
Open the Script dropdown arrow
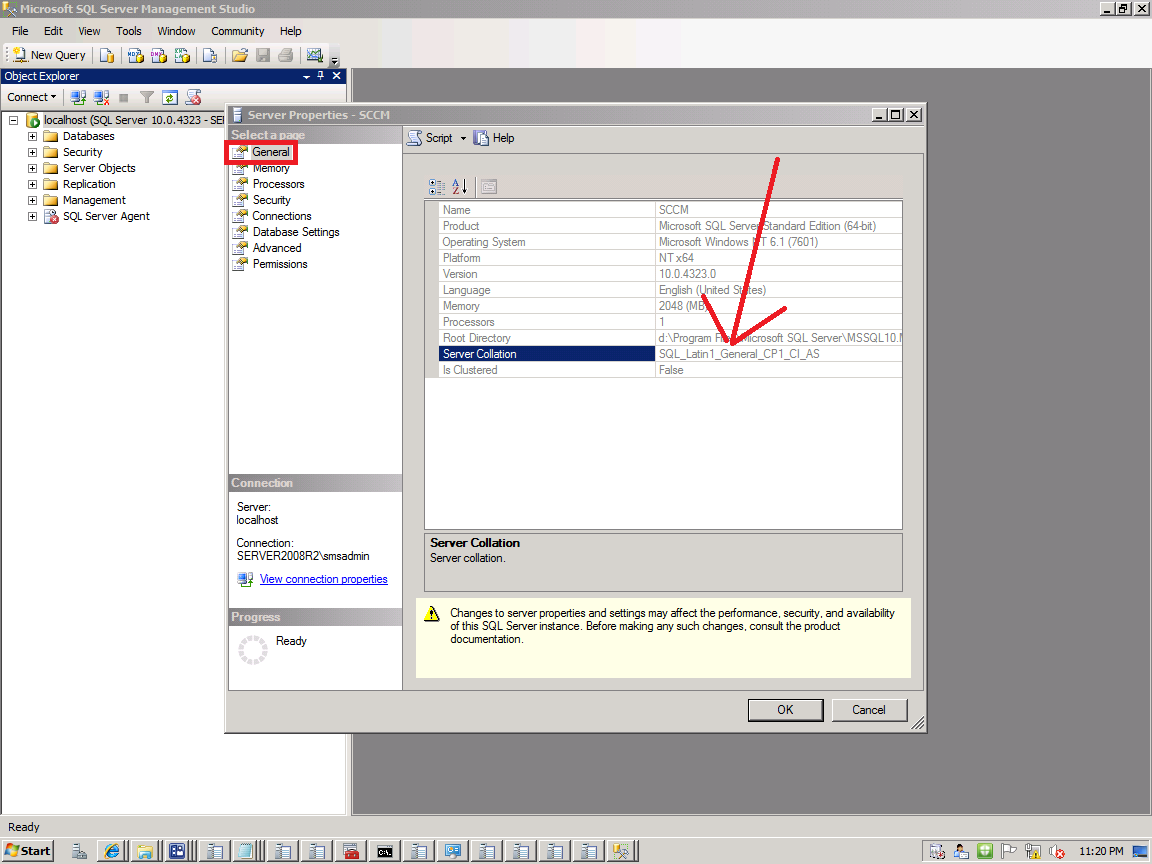click(463, 138)
